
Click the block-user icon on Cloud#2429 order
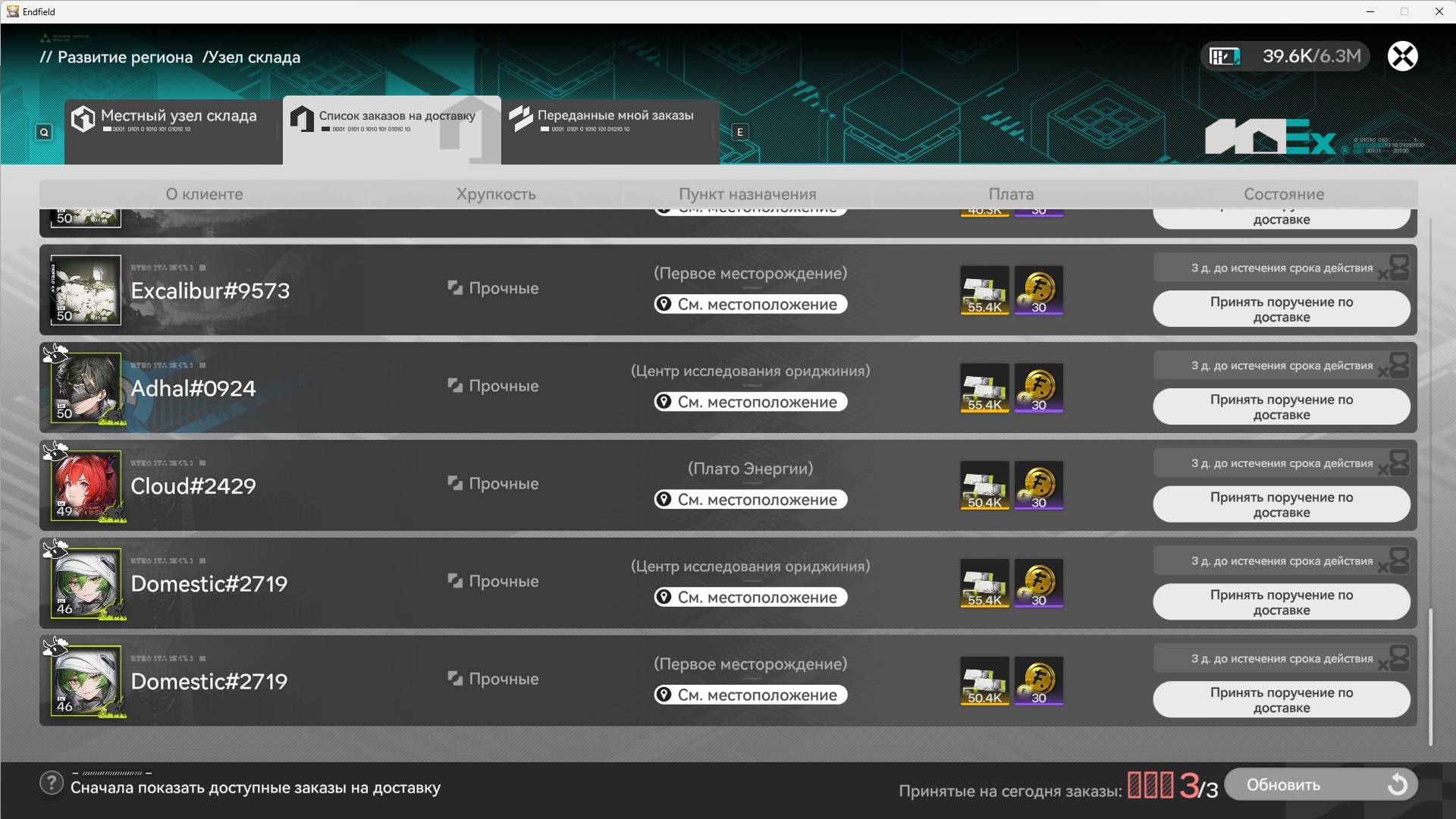[x=1396, y=463]
